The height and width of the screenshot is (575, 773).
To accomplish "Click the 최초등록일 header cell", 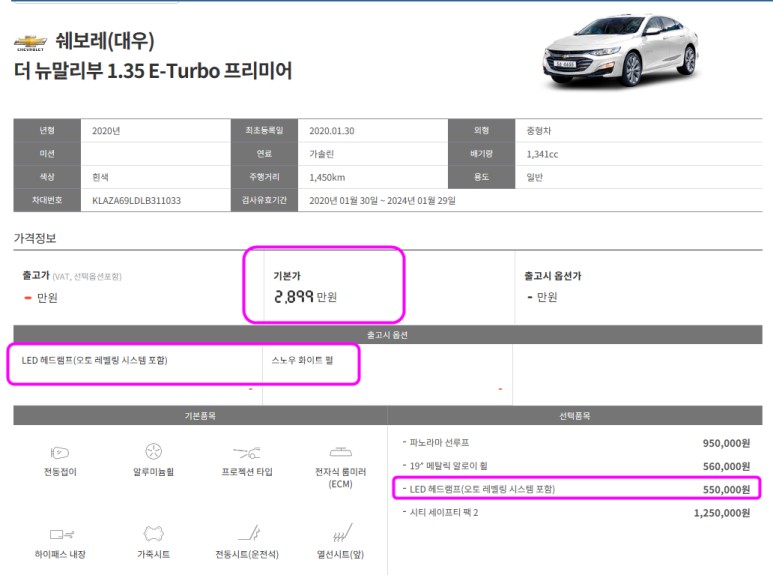I will 264,130.
